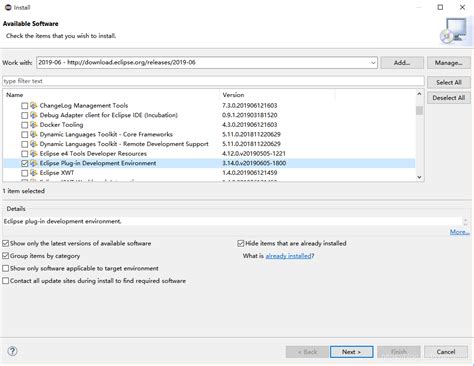474x366 pixels.
Task: Click the Dynamic Languages Toolkit Core Frameworks icon
Action: click(x=34, y=134)
